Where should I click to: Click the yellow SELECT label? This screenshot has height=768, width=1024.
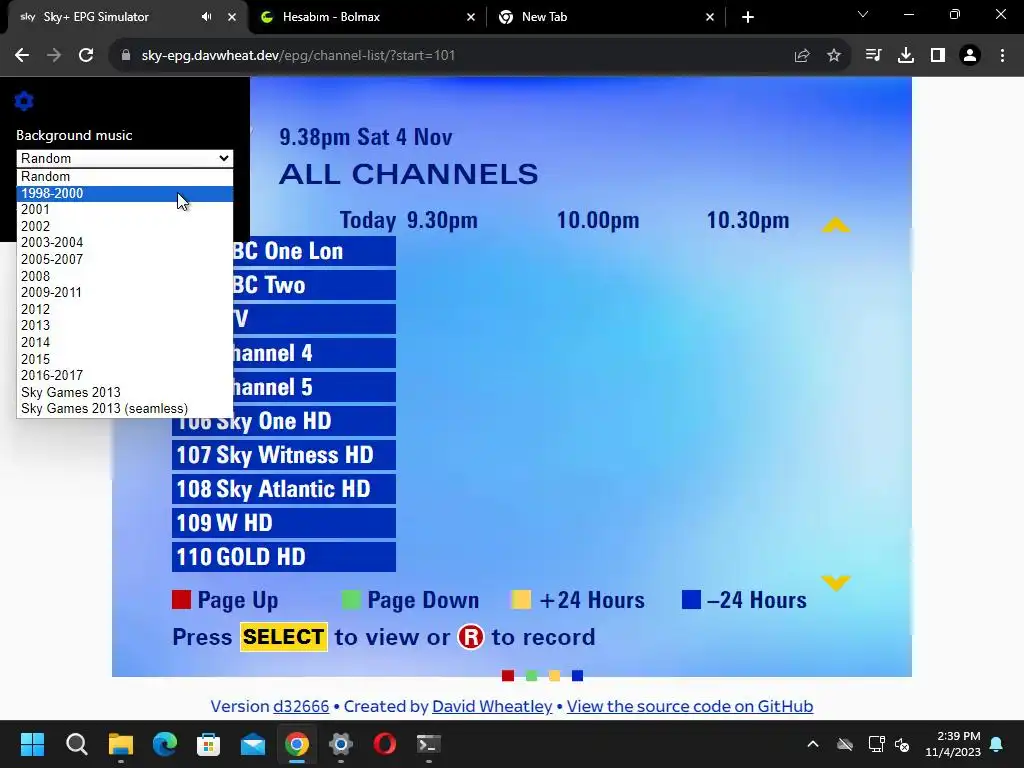click(x=283, y=637)
